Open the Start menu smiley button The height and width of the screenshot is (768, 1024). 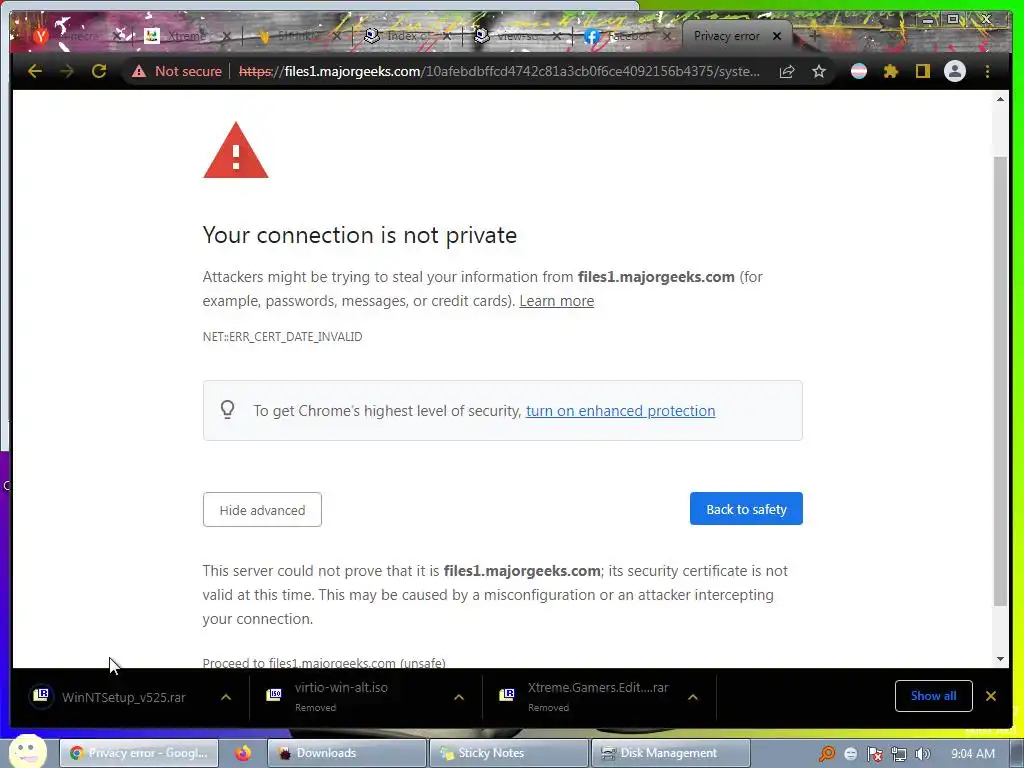coord(27,752)
